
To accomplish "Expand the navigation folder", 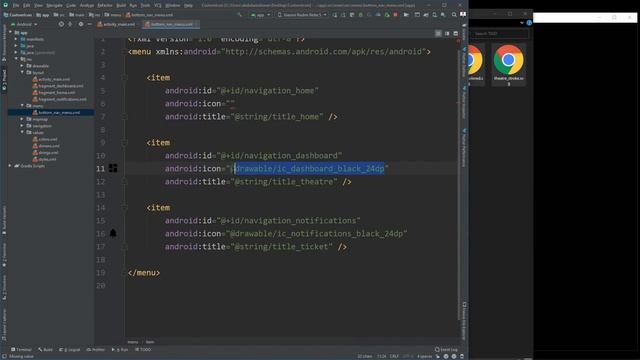I will tap(22, 126).
